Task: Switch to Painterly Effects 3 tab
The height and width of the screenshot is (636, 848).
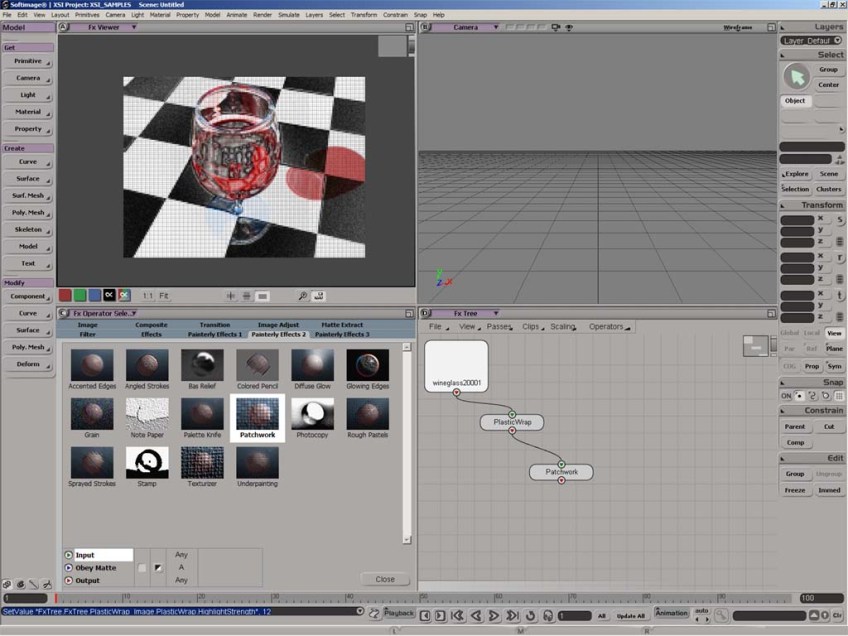Action: coord(342,334)
